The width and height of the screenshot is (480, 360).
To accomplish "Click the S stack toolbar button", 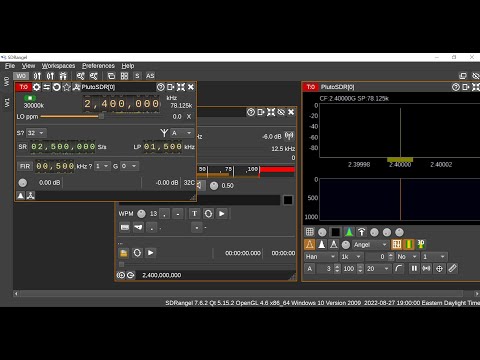I will [x=137, y=76].
